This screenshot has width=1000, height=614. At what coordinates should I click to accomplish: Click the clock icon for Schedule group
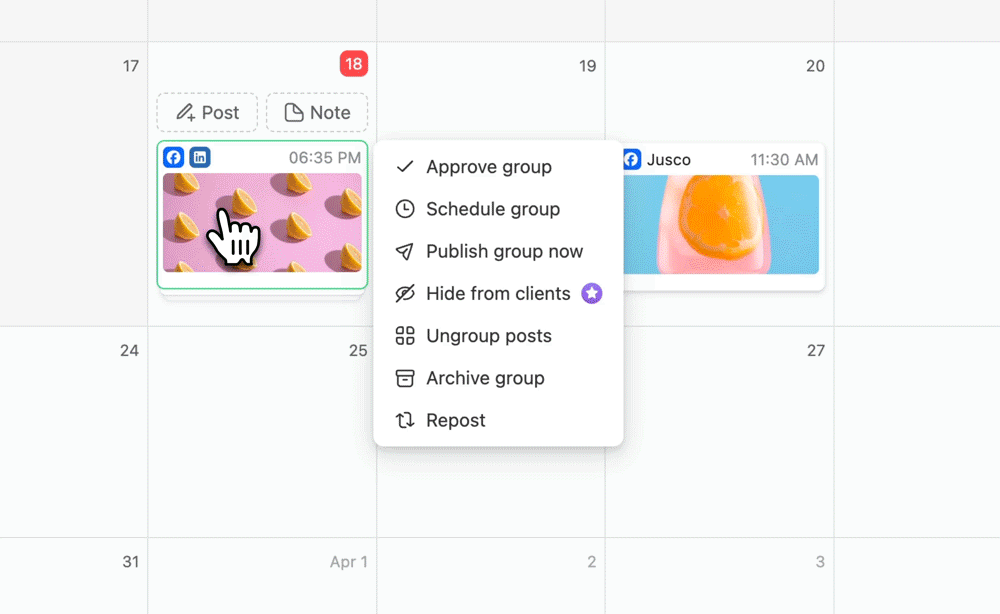(x=404, y=209)
